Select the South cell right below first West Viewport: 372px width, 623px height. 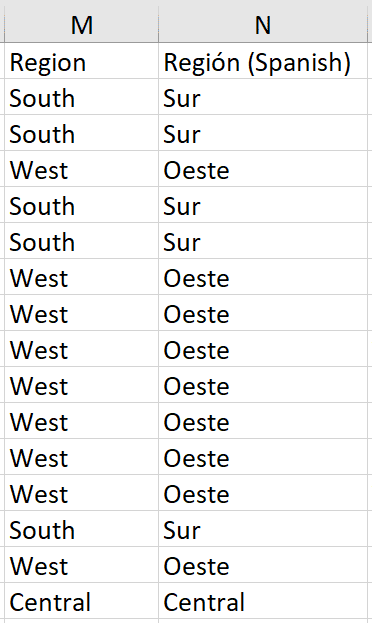81,205
